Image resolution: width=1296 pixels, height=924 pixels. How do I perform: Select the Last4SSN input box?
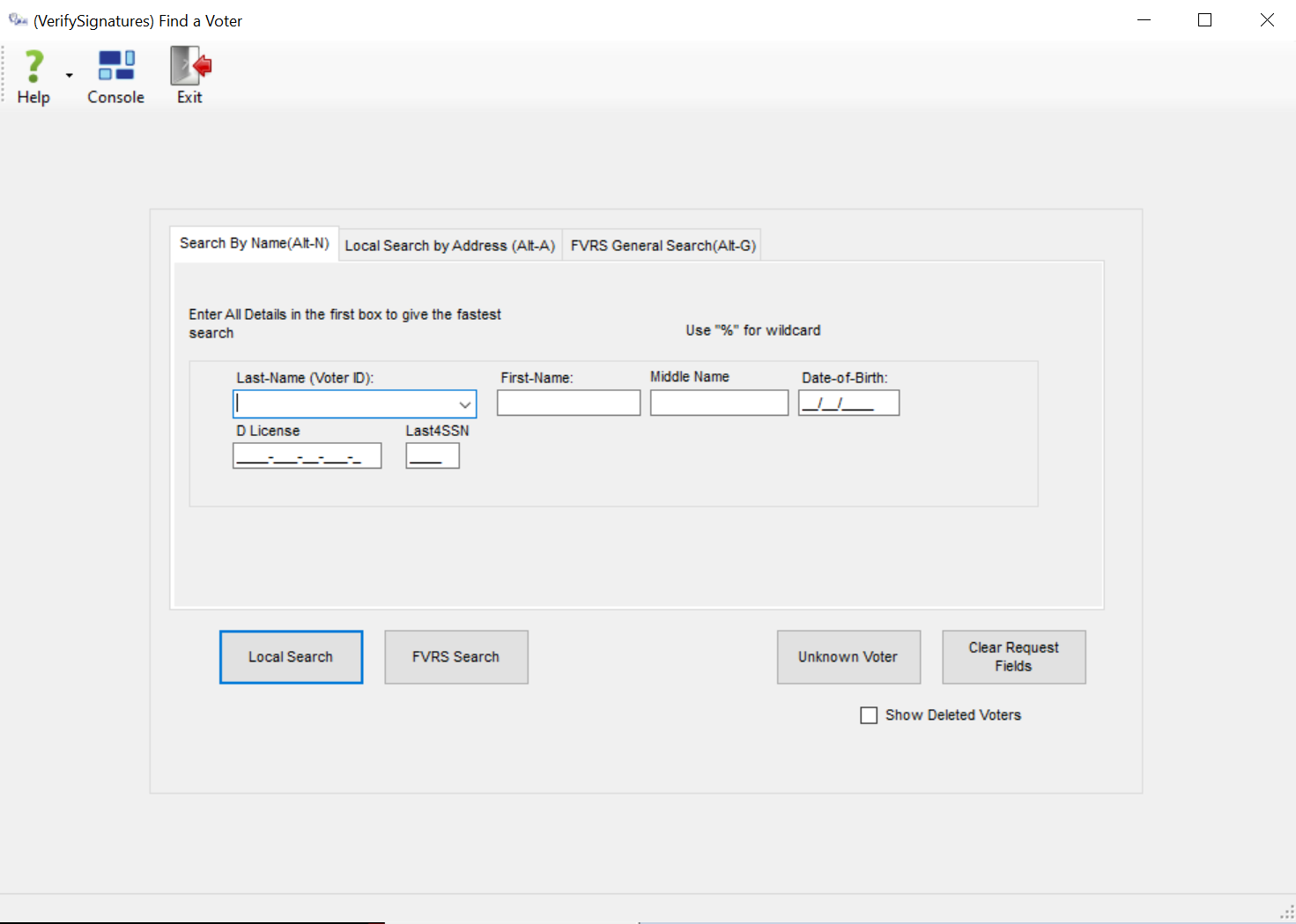[432, 456]
